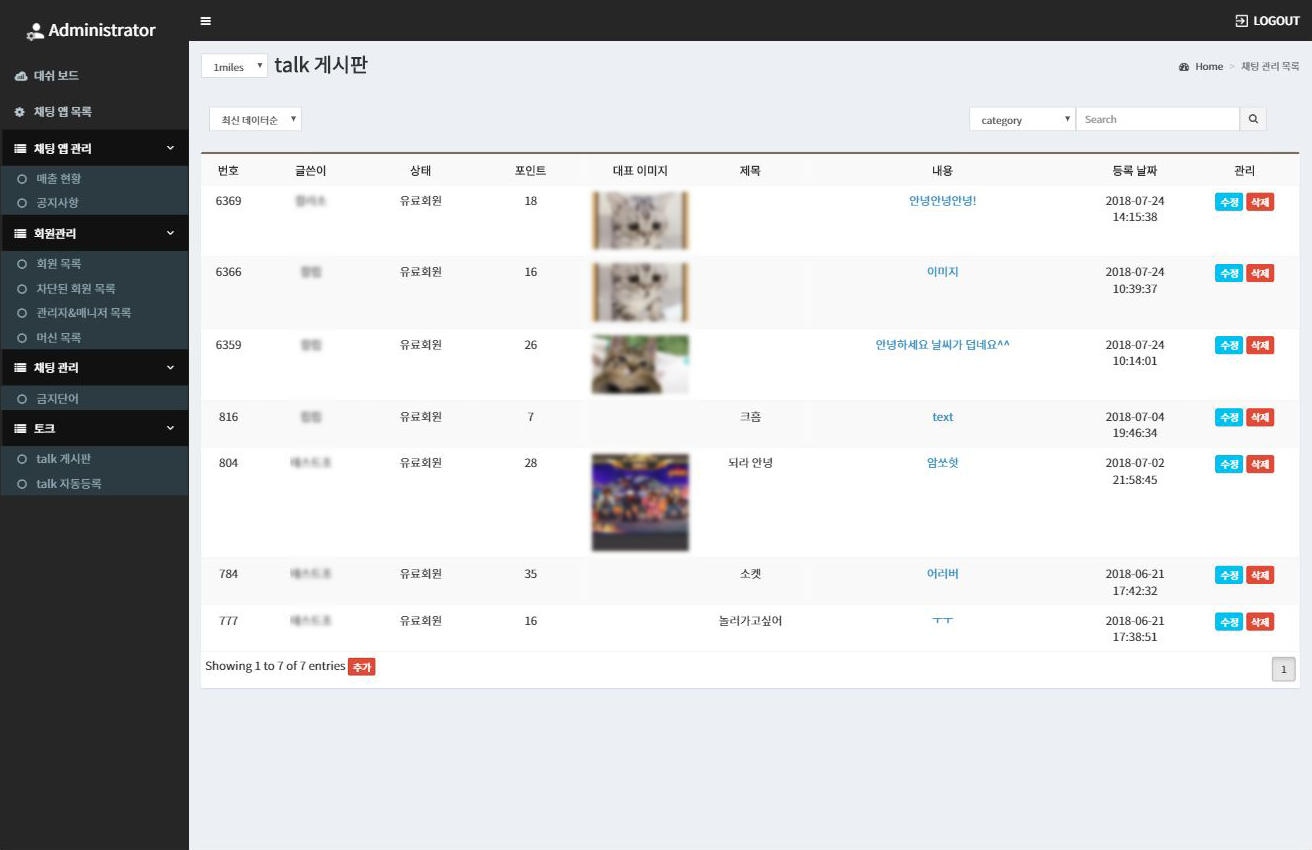
Task: Click 삭제 for post 784
Action: coord(1260,575)
